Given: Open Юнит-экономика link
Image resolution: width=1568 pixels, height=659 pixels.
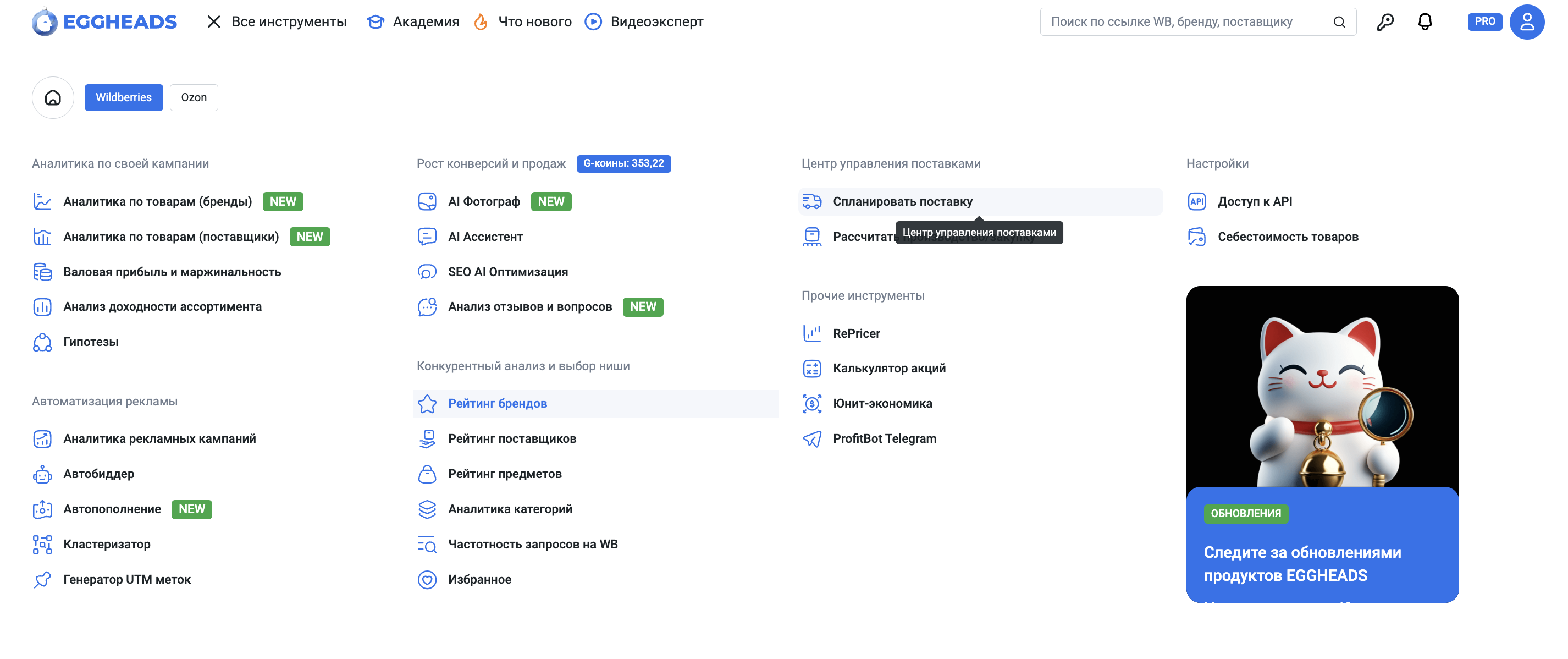Looking at the screenshot, I should (x=882, y=404).
